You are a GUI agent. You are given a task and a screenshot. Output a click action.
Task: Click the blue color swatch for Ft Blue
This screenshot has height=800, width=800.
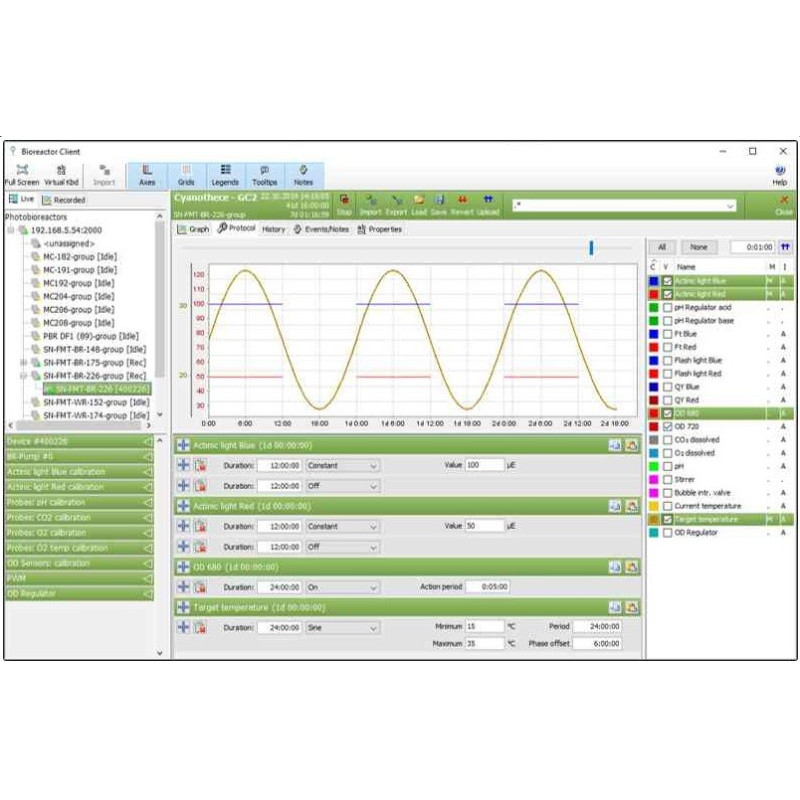653,334
